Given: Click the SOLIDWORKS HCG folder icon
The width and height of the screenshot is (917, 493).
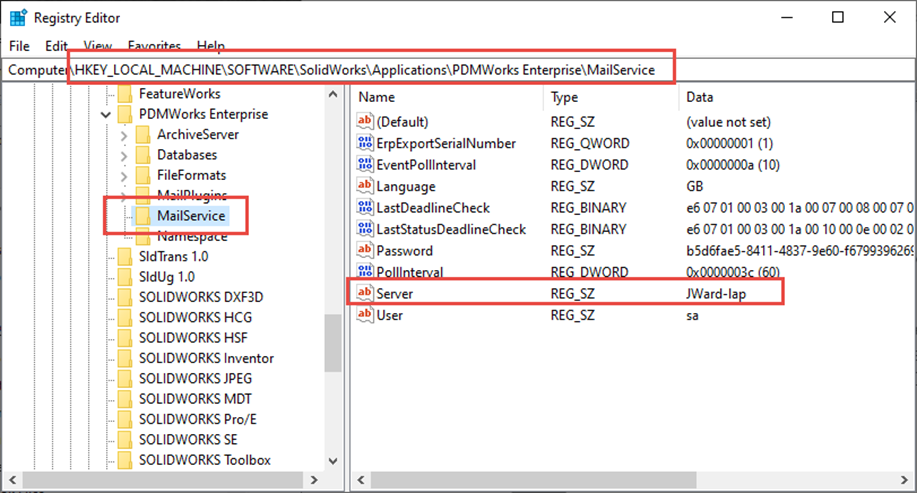Looking at the screenshot, I should (x=125, y=318).
